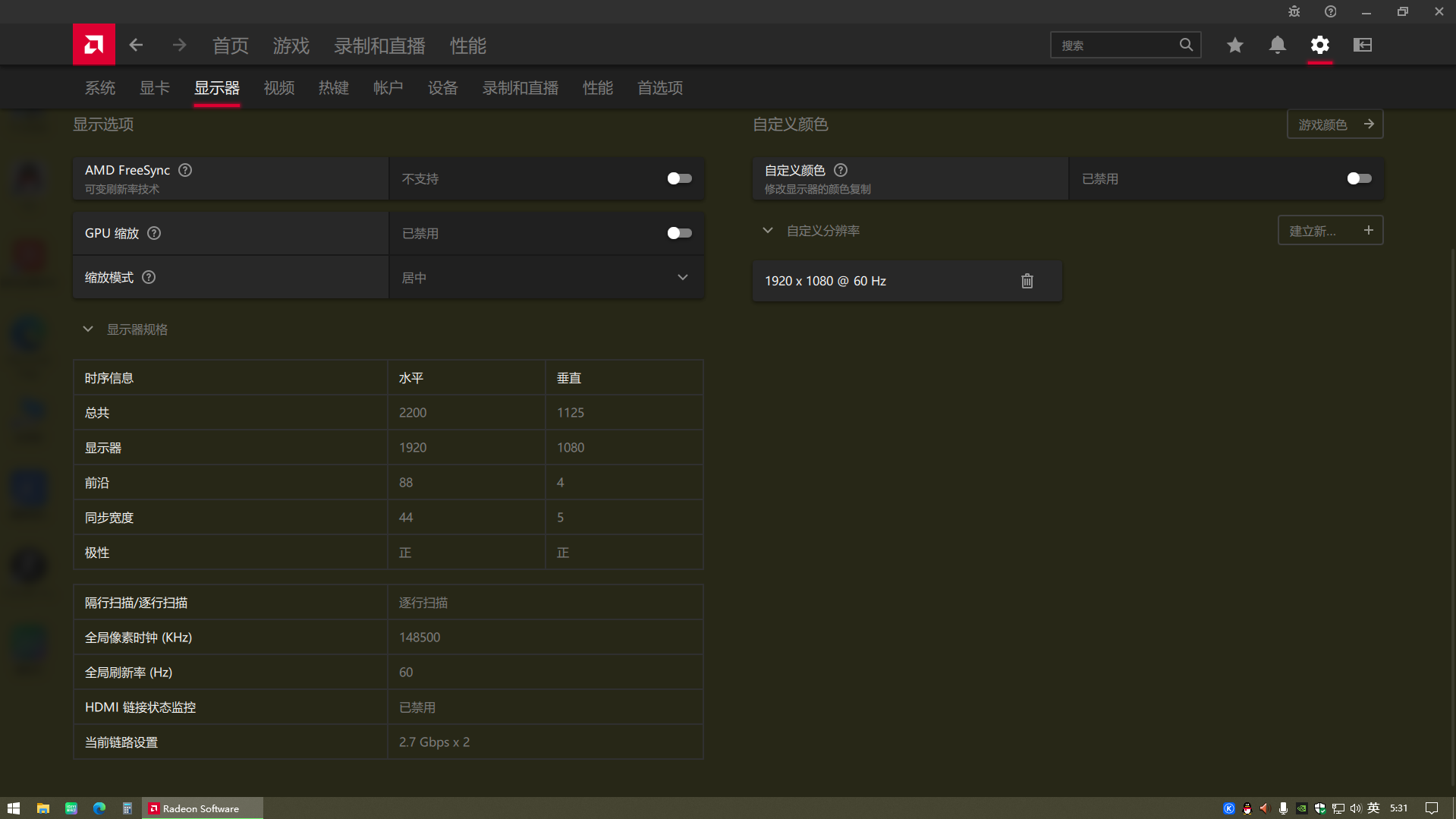1456x819 pixels.
Task: Enable 自定义颜色 toggle
Action: [1357, 178]
